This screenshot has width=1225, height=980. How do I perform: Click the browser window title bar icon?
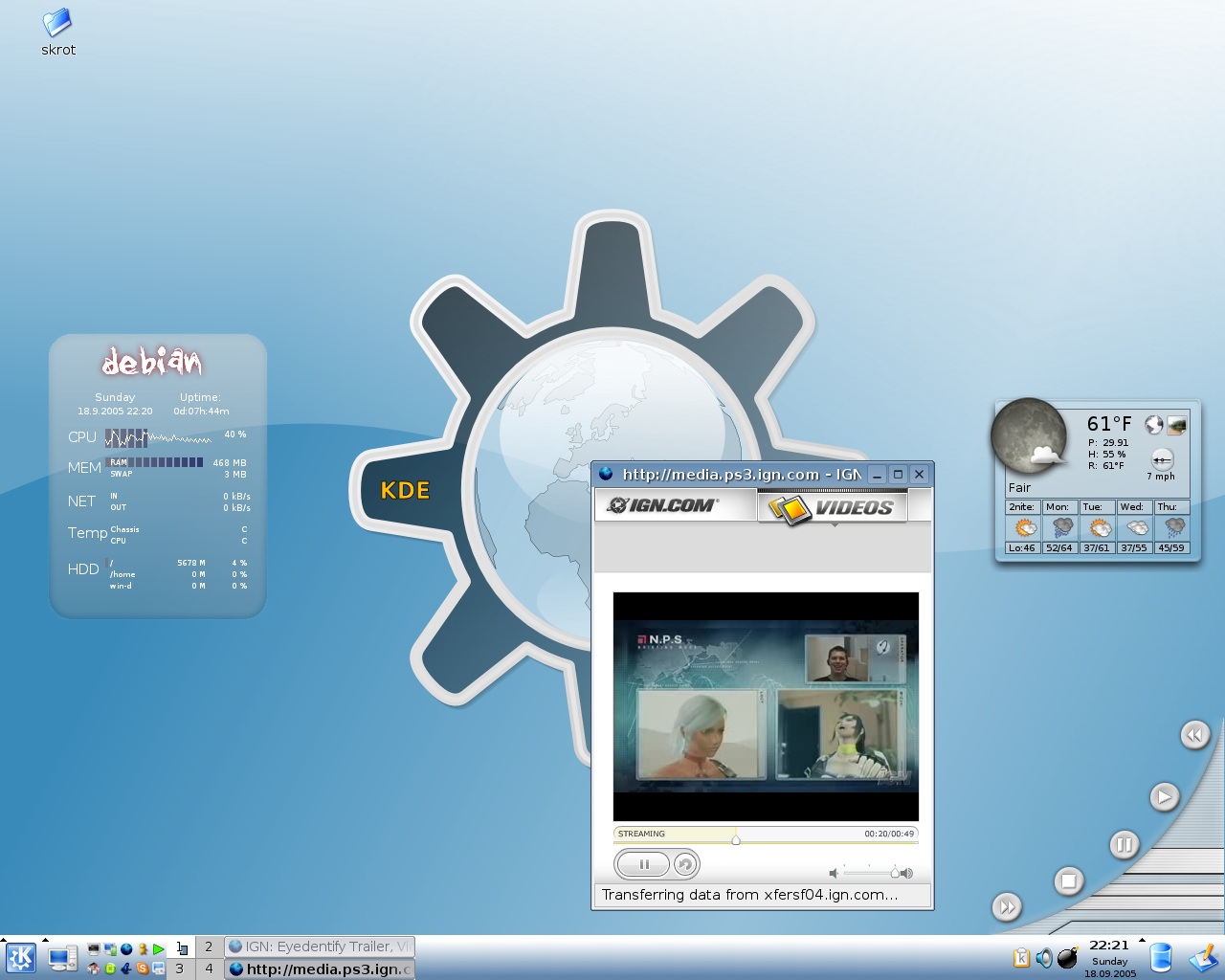click(606, 473)
